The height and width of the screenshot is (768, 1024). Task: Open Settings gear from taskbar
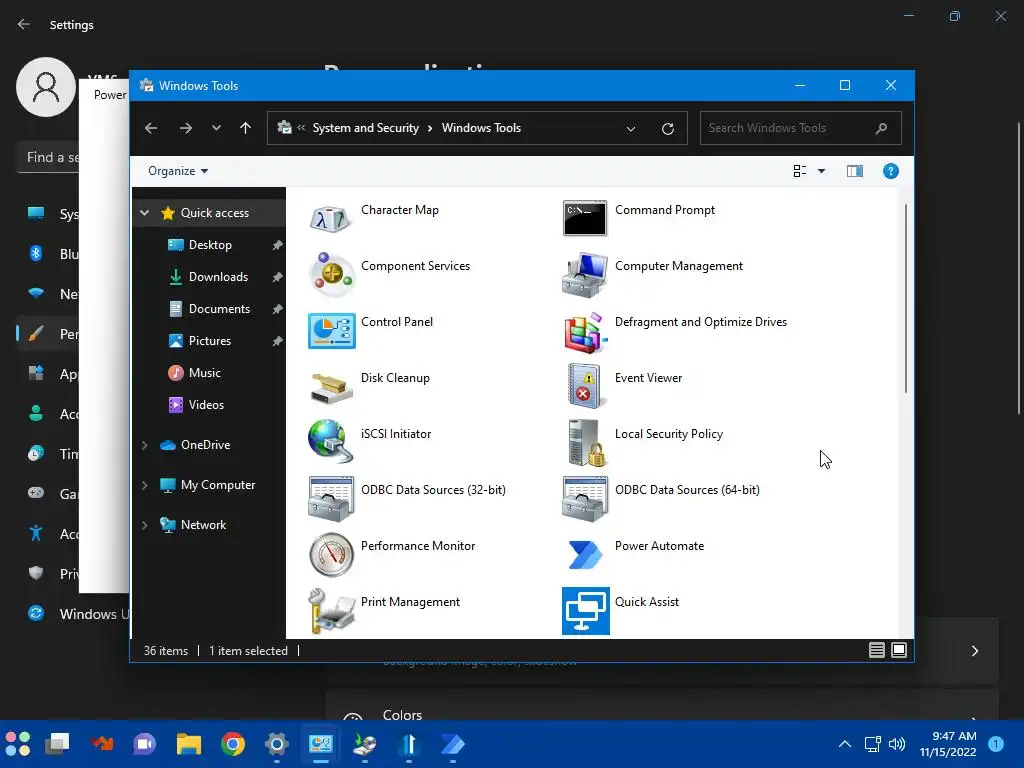point(276,744)
